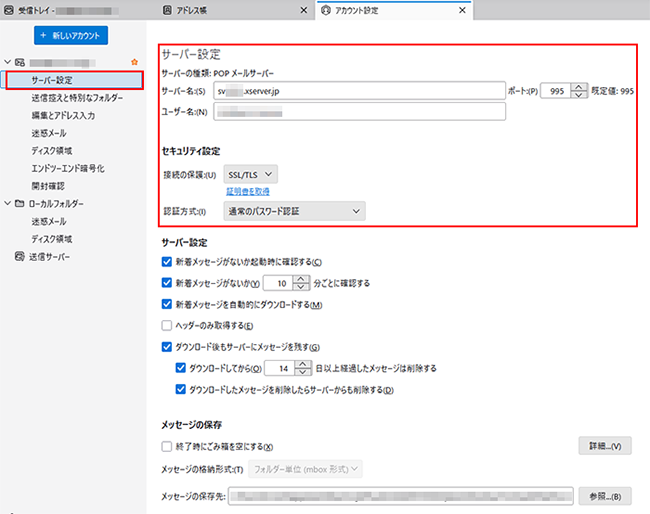Image resolution: width=650 pixels, height=514 pixels.
Task: Collapse the mail account tree node
Action: point(7,62)
